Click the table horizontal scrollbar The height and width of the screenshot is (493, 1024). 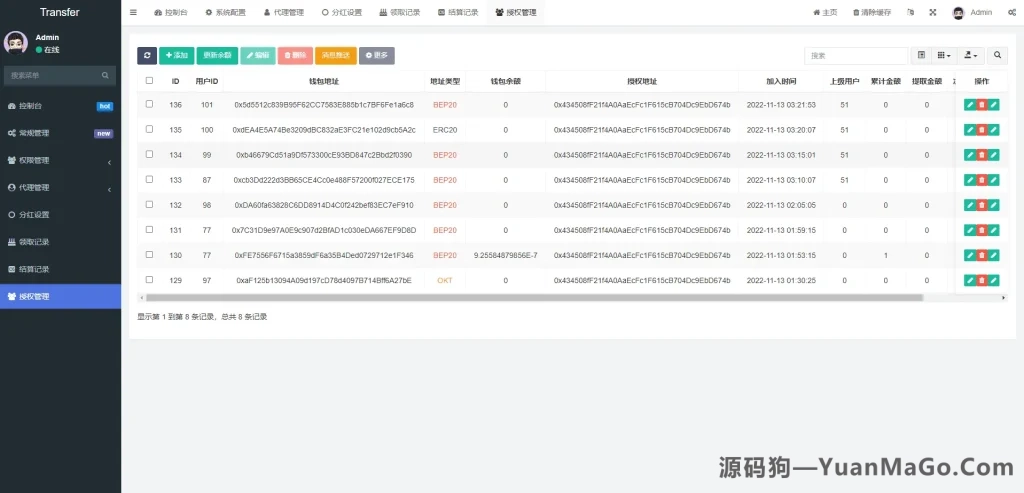534,298
